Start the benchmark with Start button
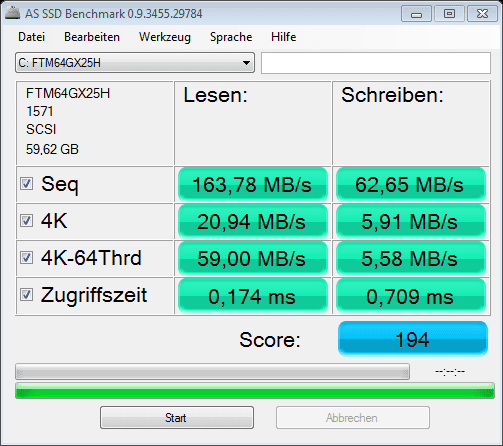The image size is (503, 446). click(177, 417)
